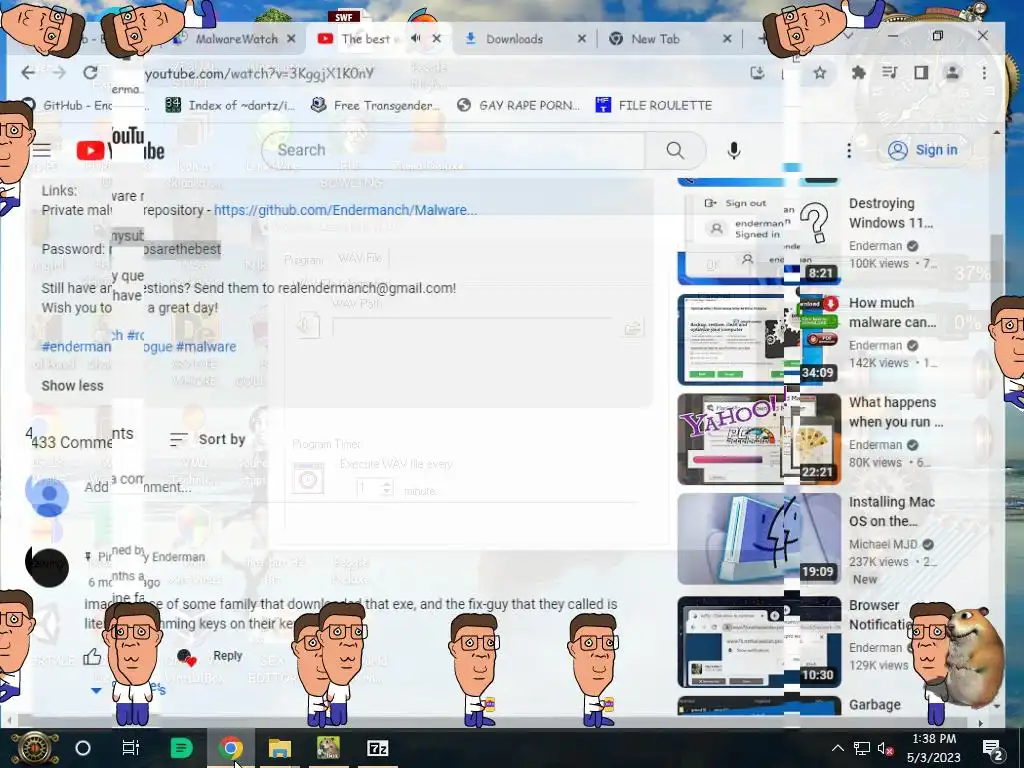Close the MalwareWatch tab
Image resolution: width=1024 pixels, height=768 pixels.
(291, 39)
